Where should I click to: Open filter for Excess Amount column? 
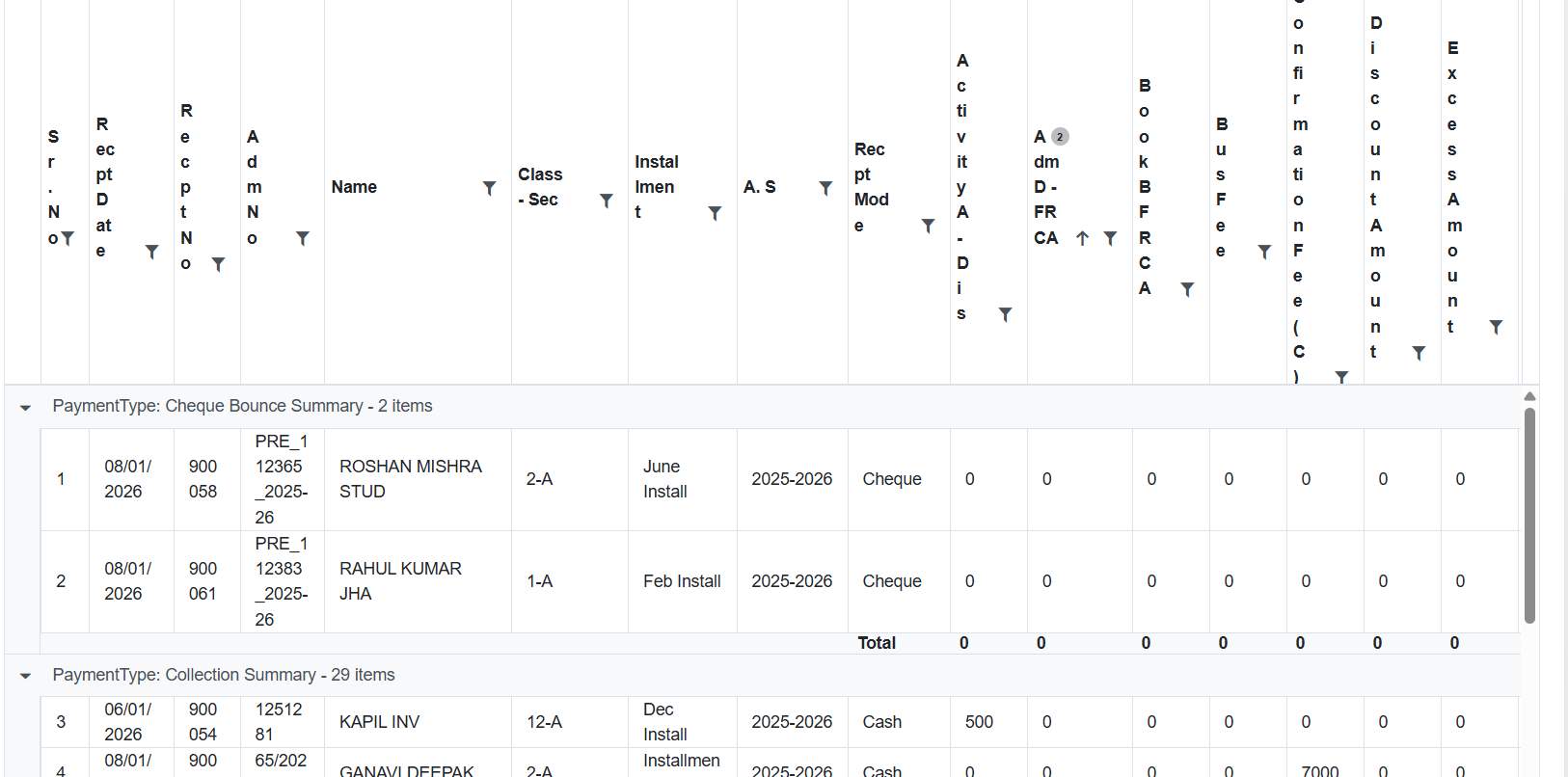point(1496,328)
